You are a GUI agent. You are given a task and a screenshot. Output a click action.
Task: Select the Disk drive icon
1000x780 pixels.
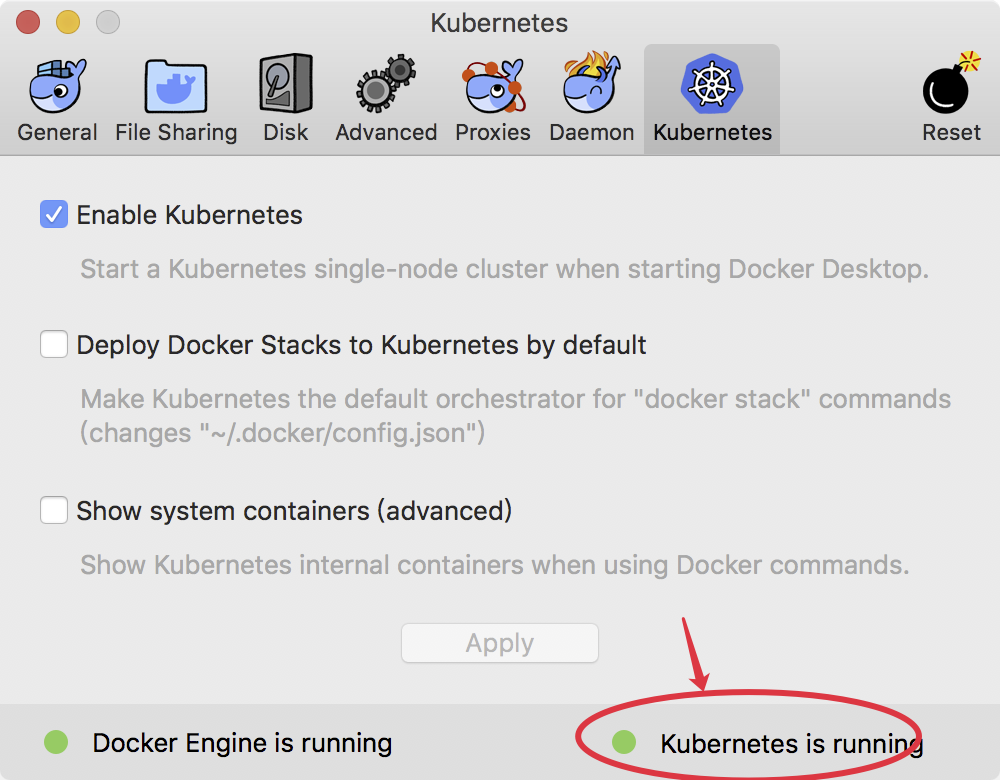coord(286,84)
